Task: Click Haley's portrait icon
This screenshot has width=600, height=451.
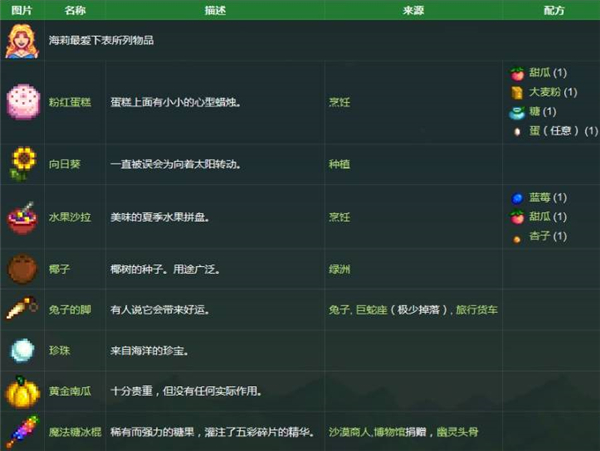Action: (x=22, y=40)
